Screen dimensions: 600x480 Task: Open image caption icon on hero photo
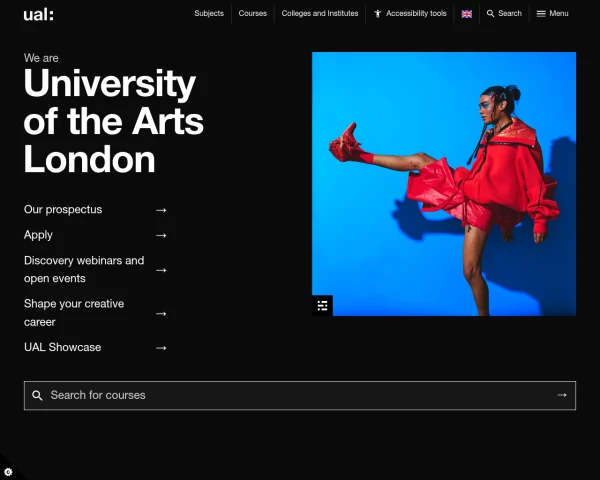point(322,305)
